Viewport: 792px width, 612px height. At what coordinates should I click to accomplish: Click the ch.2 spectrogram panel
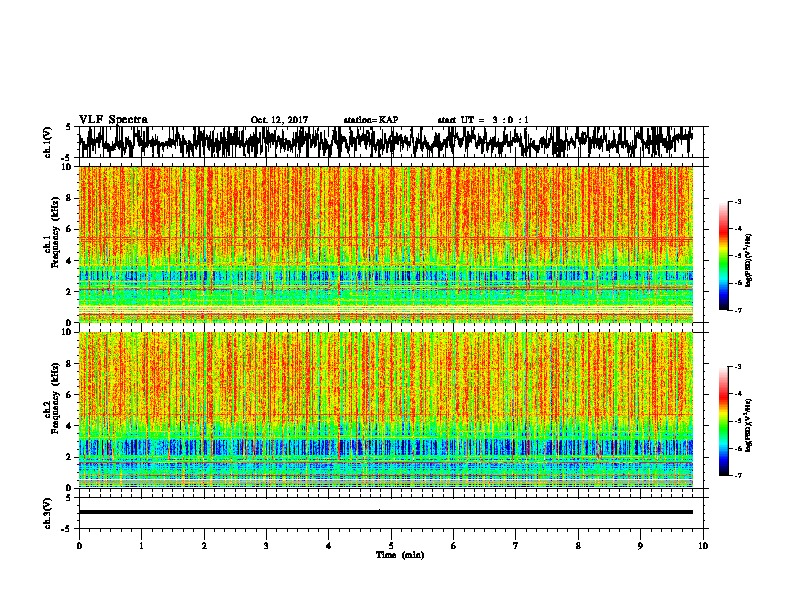coord(386,410)
